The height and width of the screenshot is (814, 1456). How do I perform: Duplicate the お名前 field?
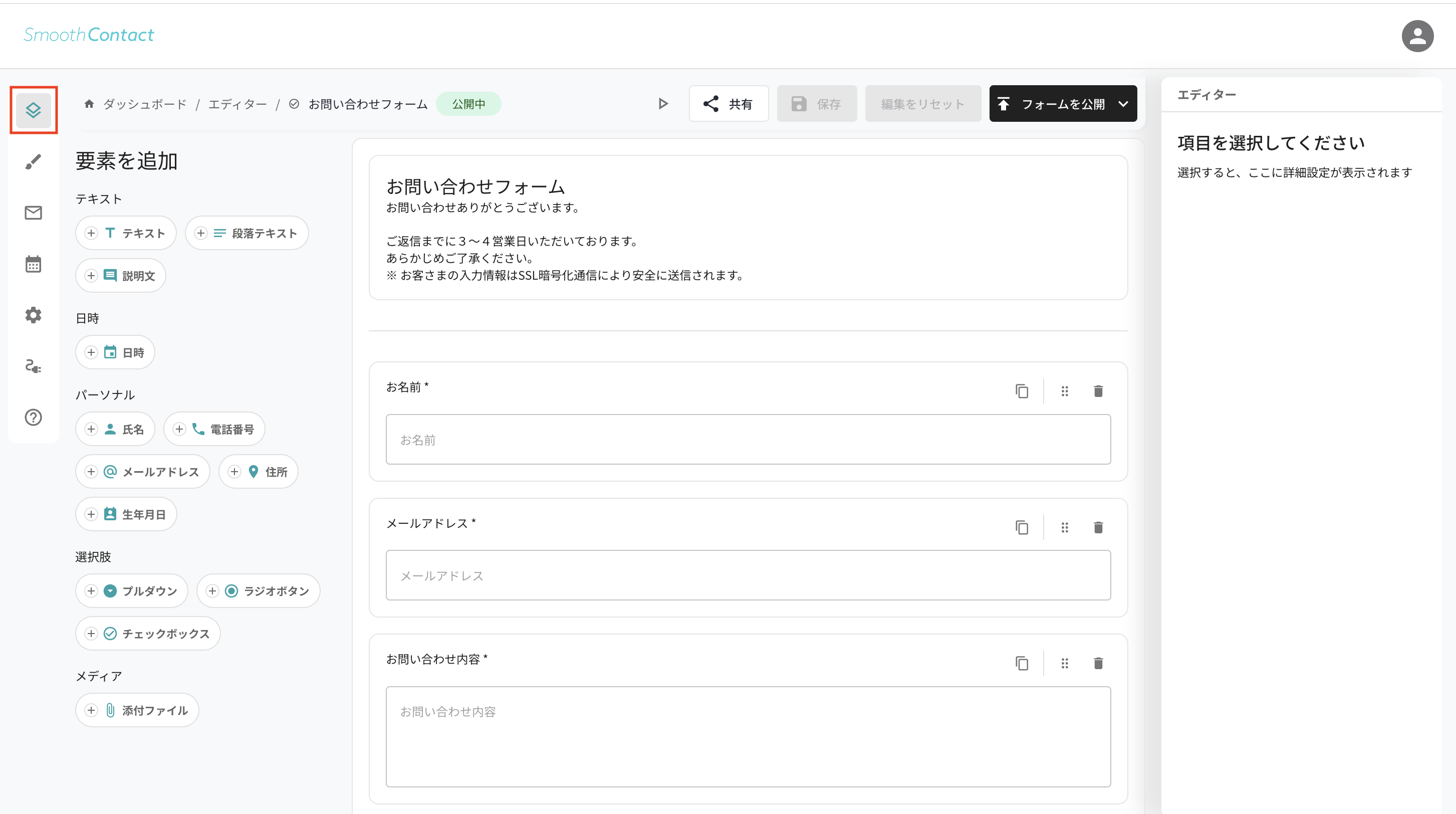tap(1021, 390)
